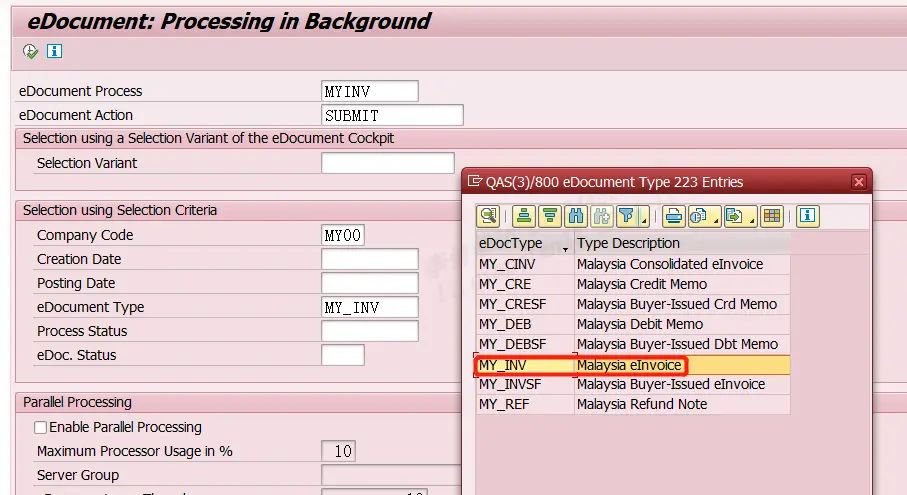Select the MY_REF Refund Note row

coord(632,404)
